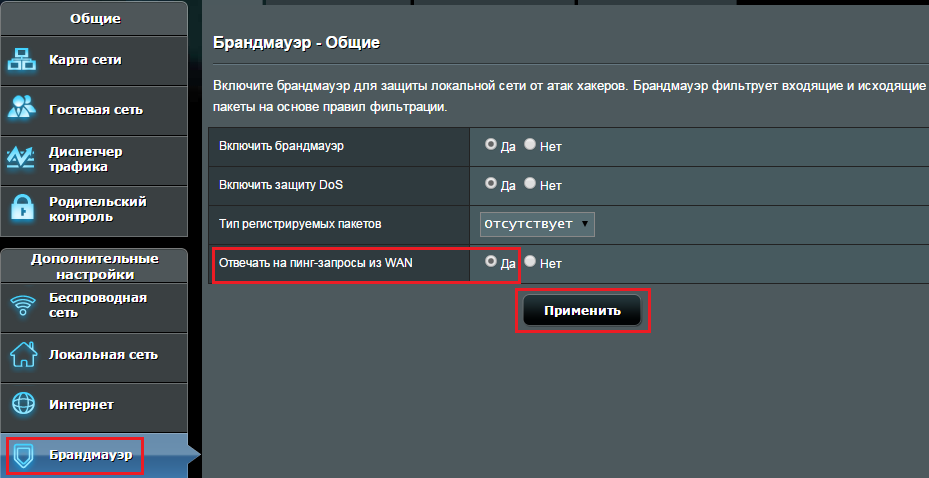Click the Гостевая сеть people icon
The height and width of the screenshot is (478, 929).
[22, 110]
